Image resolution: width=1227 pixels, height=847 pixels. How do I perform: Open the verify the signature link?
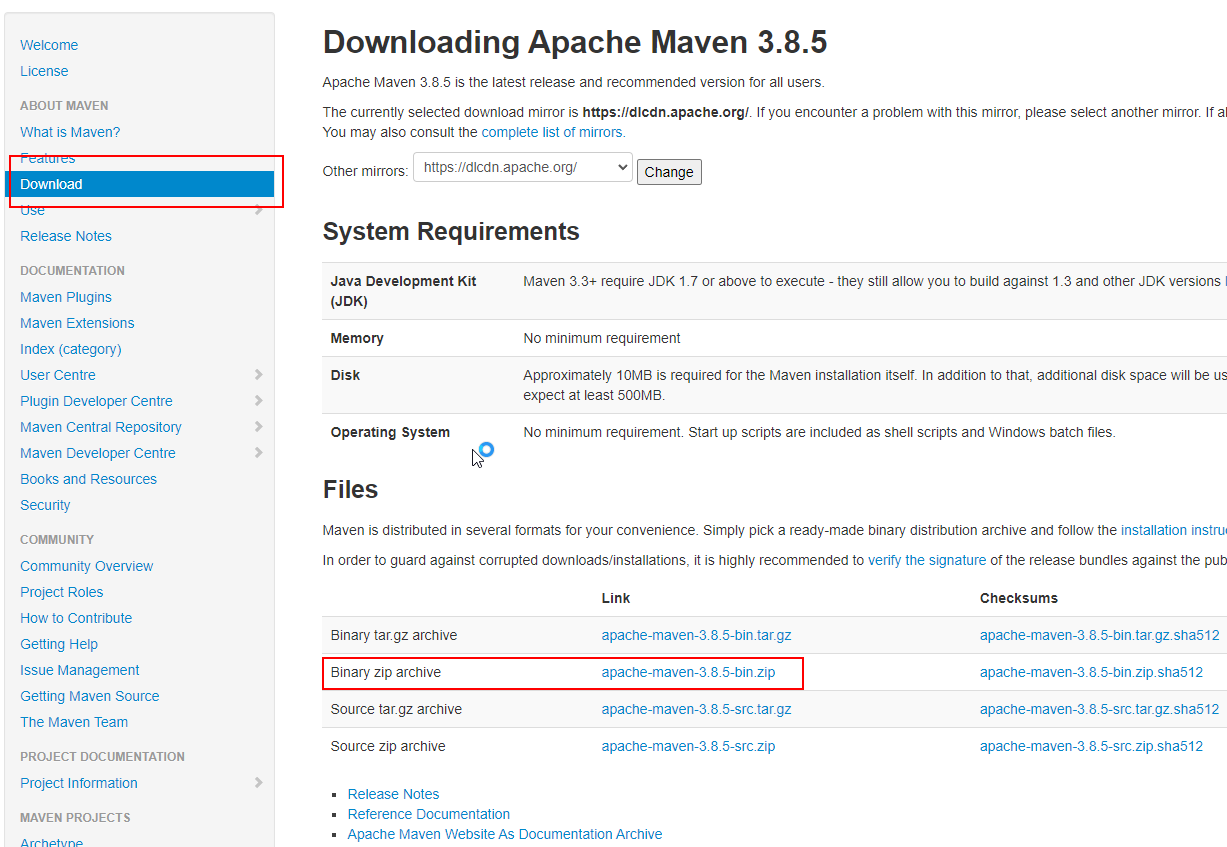pyautogui.click(x=927, y=560)
